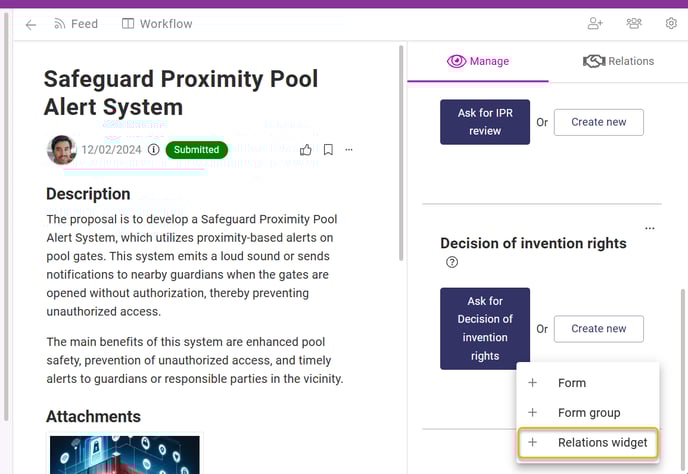Image resolution: width=688 pixels, height=474 pixels.
Task: Open the Feed view
Action: point(76,24)
